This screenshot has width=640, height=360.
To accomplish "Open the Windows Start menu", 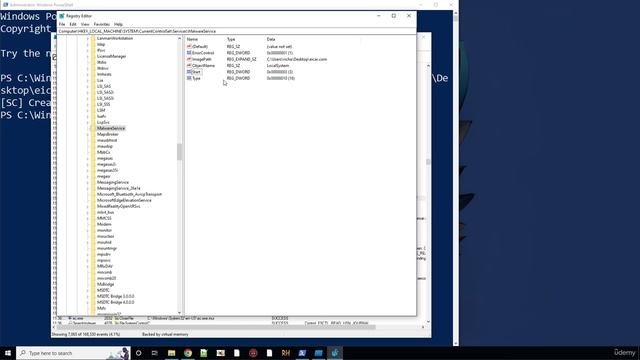I will 8,353.
